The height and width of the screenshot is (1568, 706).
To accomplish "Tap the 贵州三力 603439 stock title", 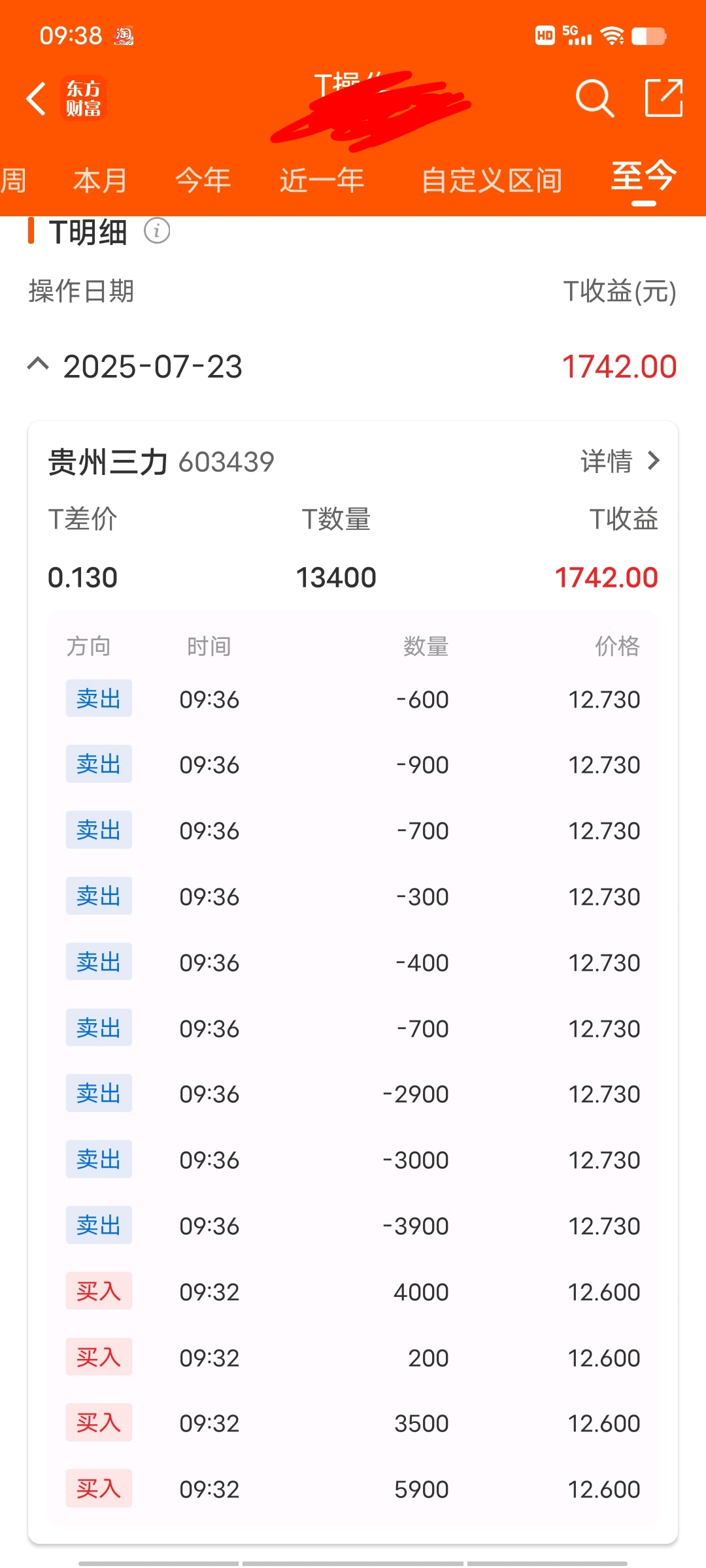I will (161, 462).
